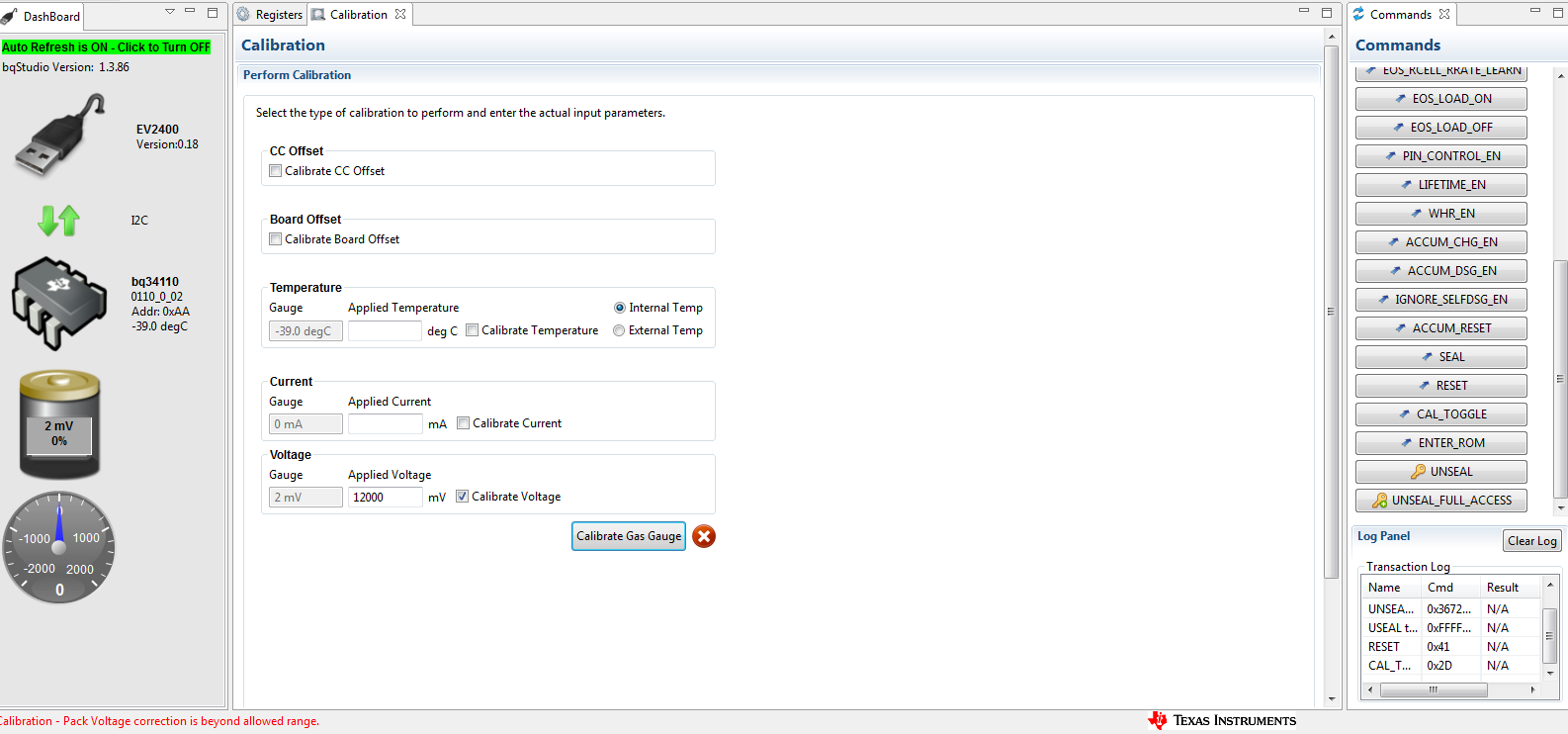Open the DashBoard view menu arrow
The image size is (1568, 734).
tap(169, 12)
